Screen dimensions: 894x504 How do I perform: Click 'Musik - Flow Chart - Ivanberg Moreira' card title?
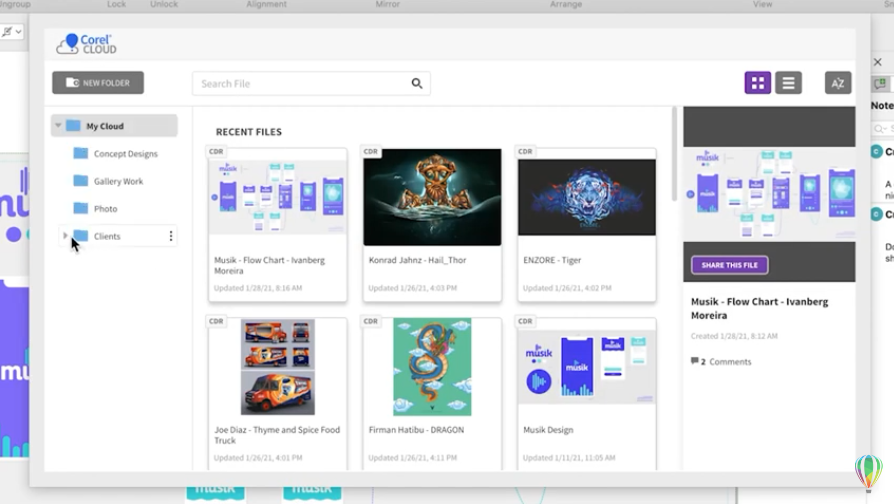[x=270, y=265]
